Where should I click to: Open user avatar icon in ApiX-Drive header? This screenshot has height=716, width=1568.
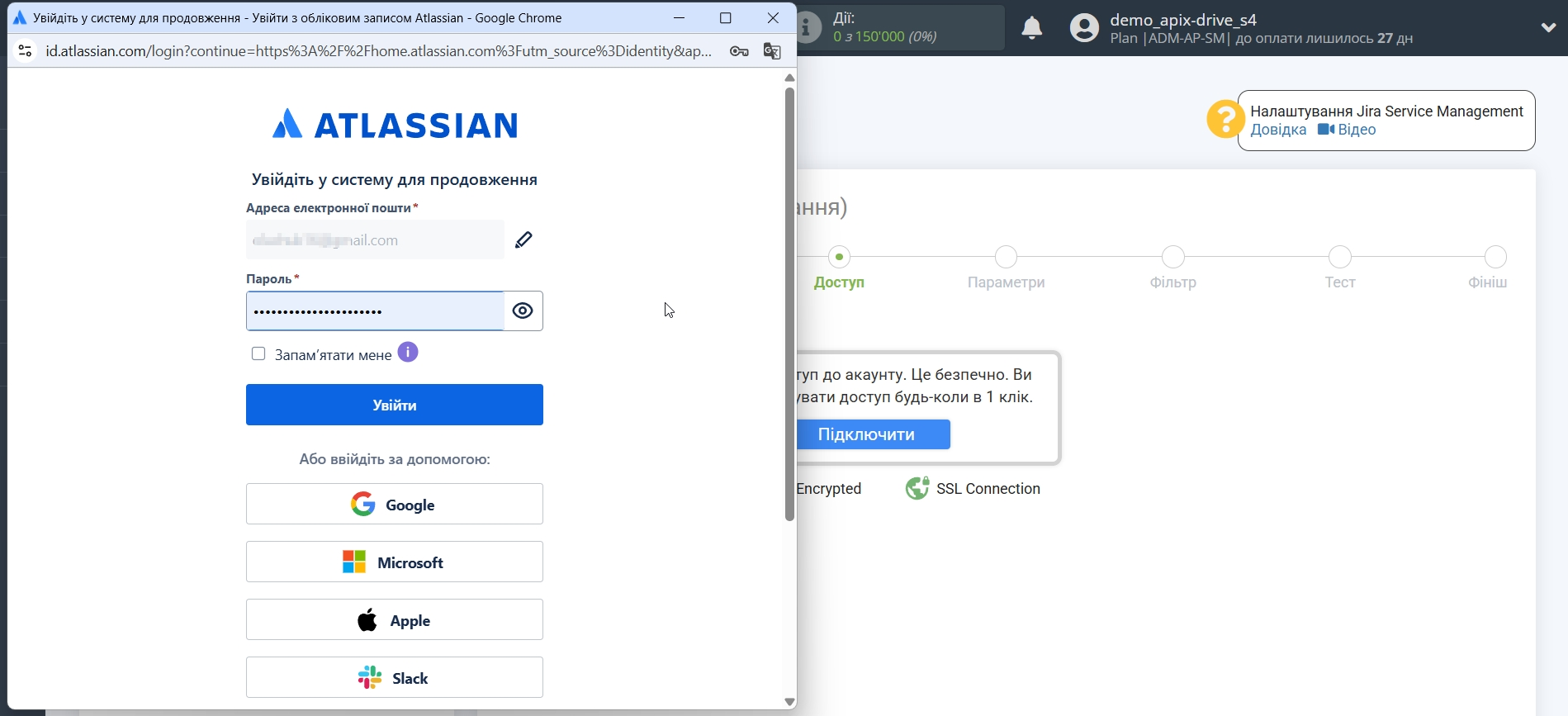pos(1084,28)
